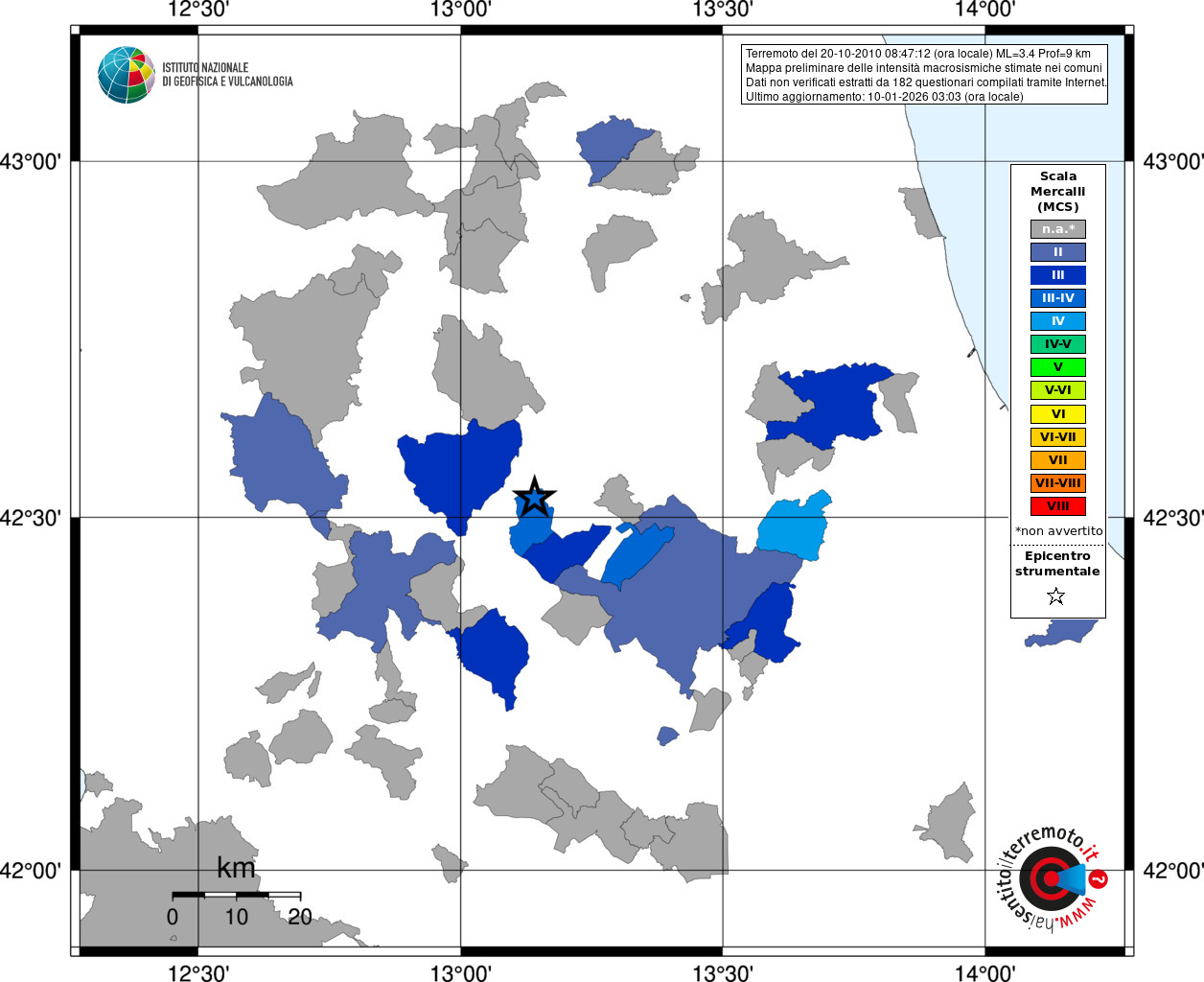Click the 'Mappa preliminare delle intensità' line
The image size is (1204, 982).
(923, 68)
